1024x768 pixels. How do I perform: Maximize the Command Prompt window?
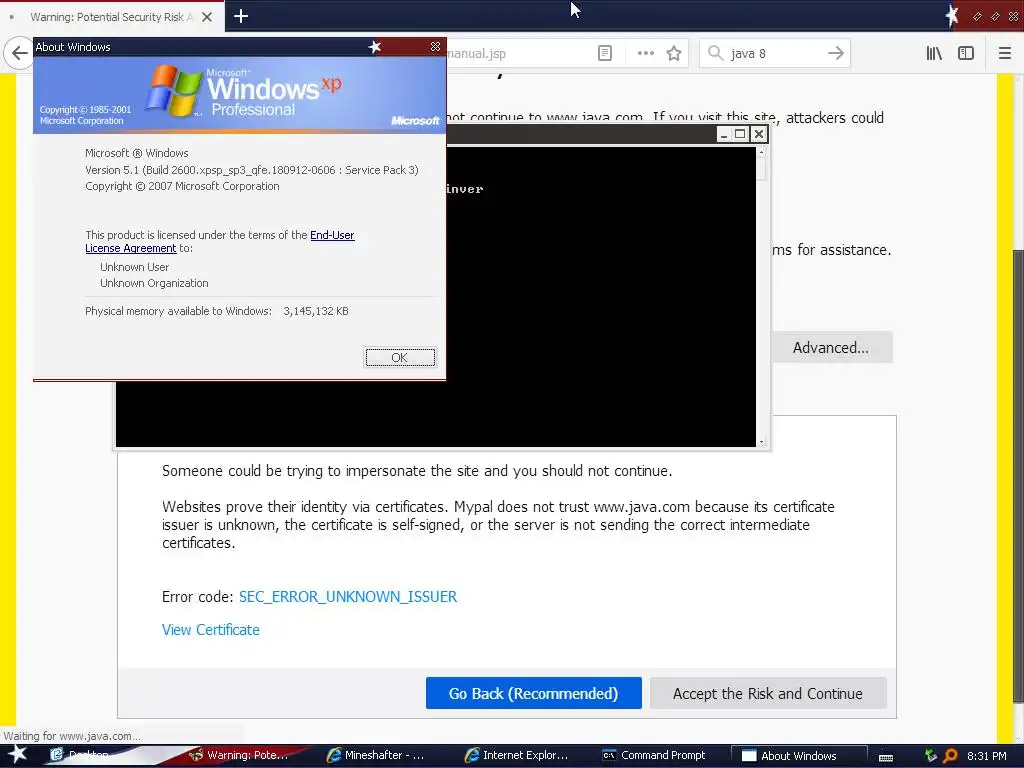pos(741,135)
